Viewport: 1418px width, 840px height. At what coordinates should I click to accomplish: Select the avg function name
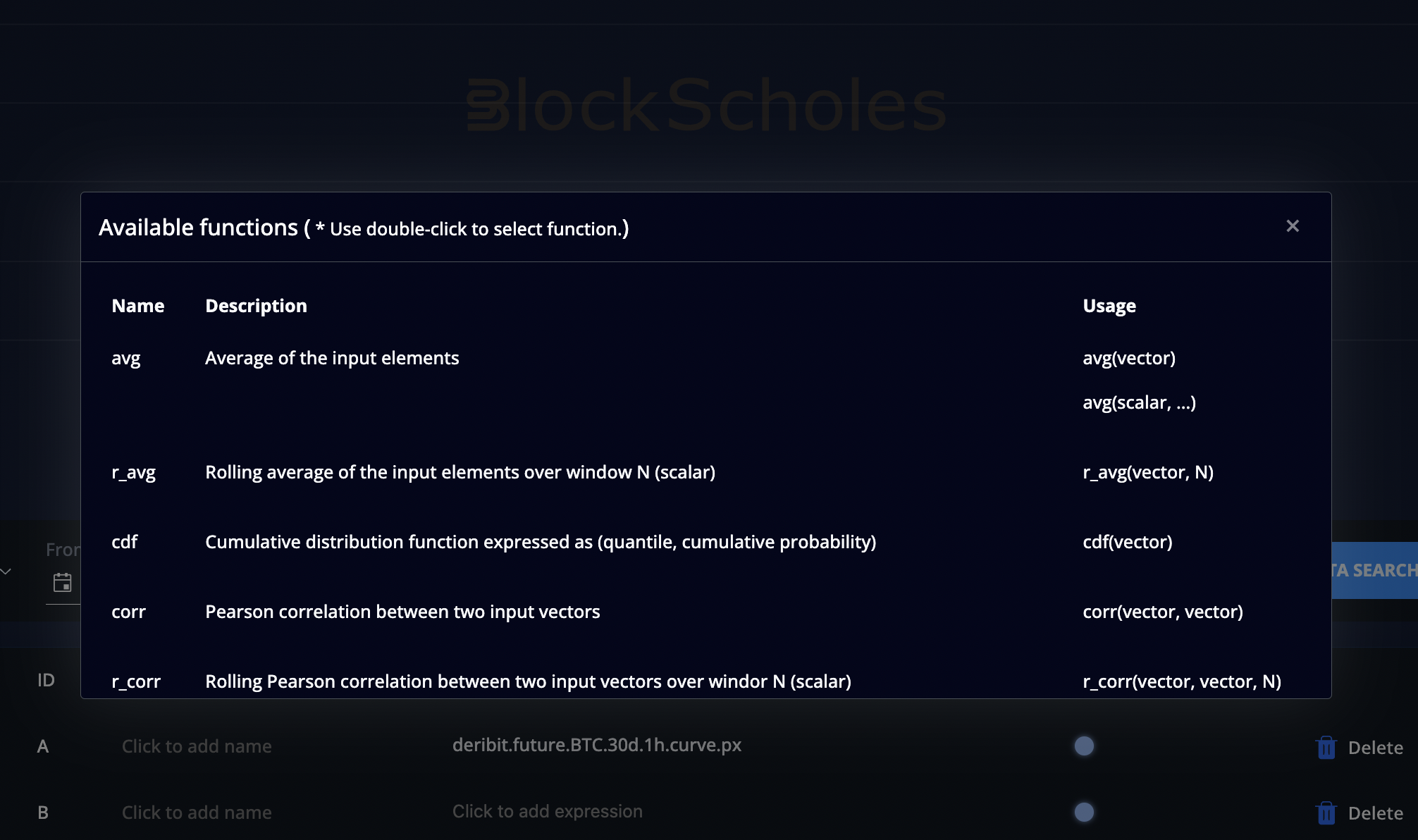pos(126,358)
